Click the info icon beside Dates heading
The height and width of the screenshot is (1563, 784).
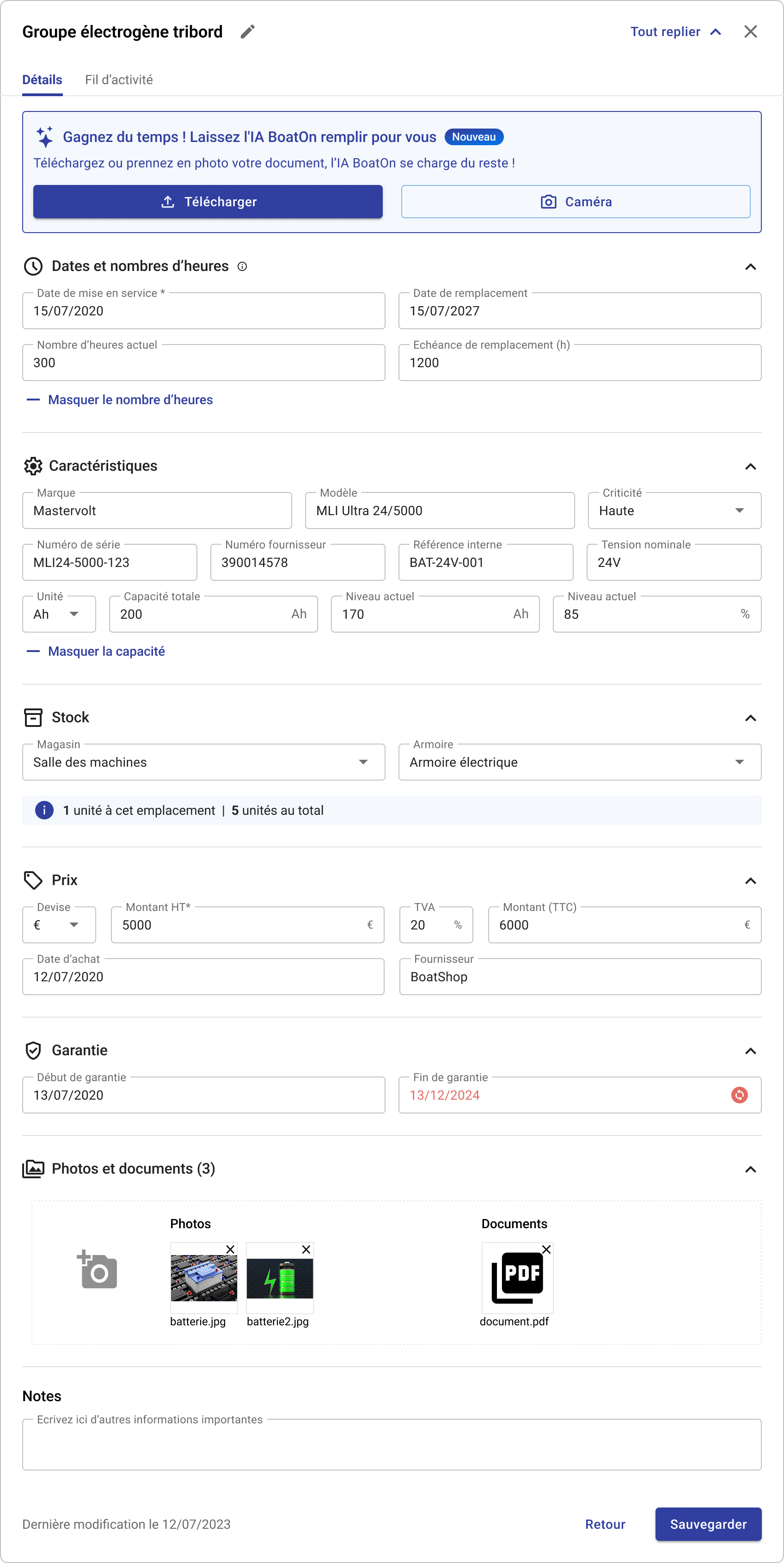point(242,266)
